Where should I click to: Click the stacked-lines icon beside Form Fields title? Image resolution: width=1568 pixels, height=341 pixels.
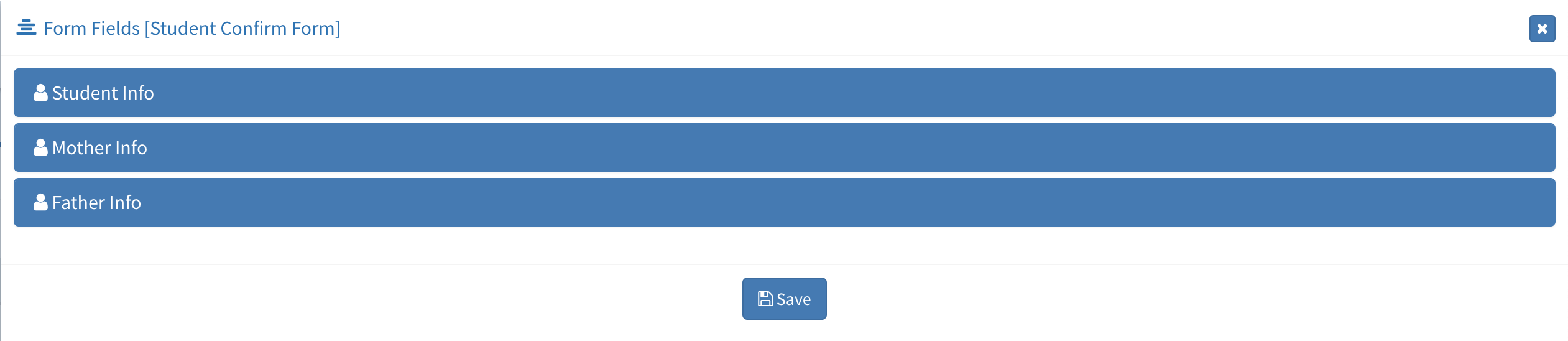coord(26,28)
